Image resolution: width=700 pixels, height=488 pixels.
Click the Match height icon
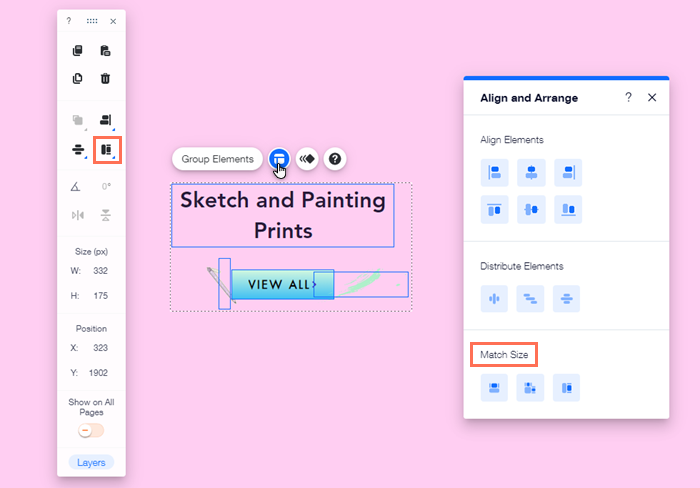pos(566,388)
